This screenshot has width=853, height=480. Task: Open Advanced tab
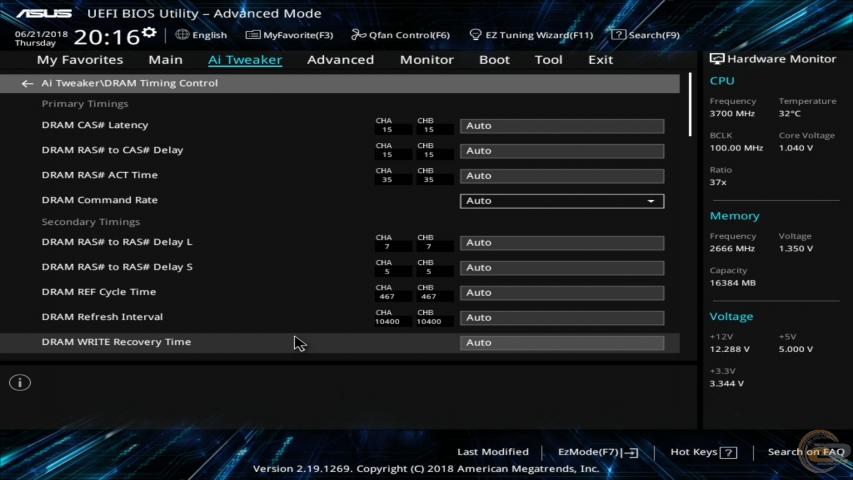click(x=341, y=60)
